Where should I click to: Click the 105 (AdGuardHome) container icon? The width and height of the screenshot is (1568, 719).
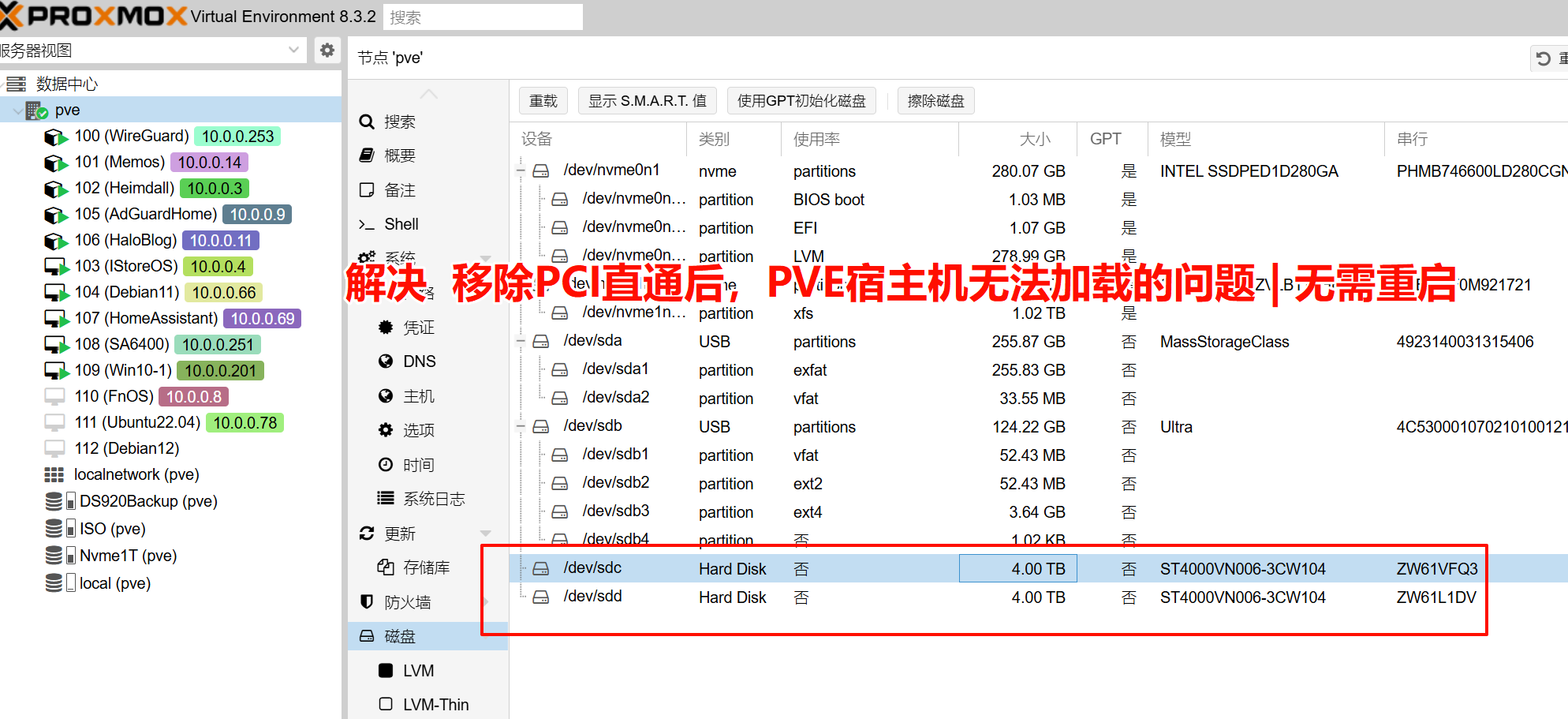click(56, 215)
